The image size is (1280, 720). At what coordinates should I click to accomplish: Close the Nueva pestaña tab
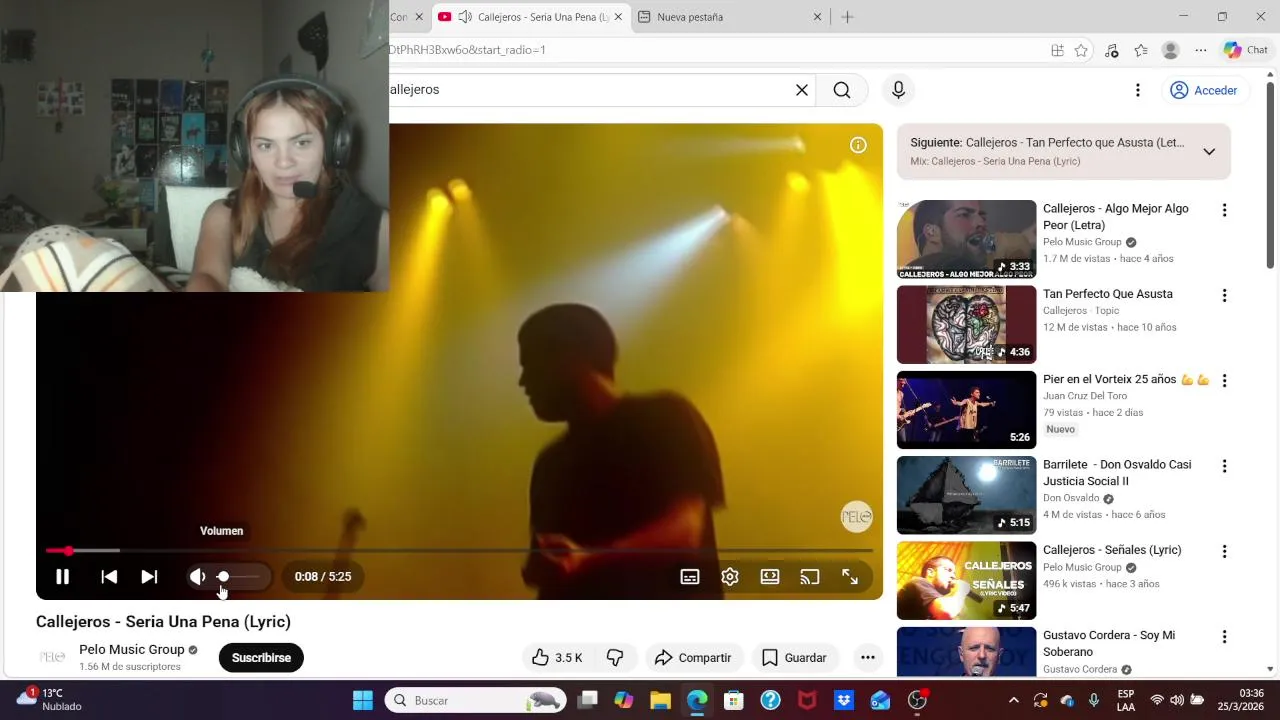click(x=817, y=17)
